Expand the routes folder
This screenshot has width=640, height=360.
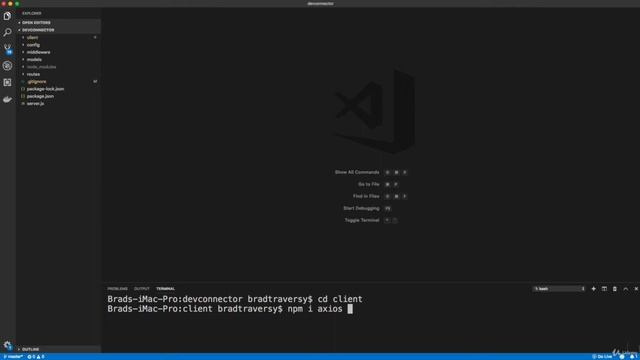(x=58, y=74)
